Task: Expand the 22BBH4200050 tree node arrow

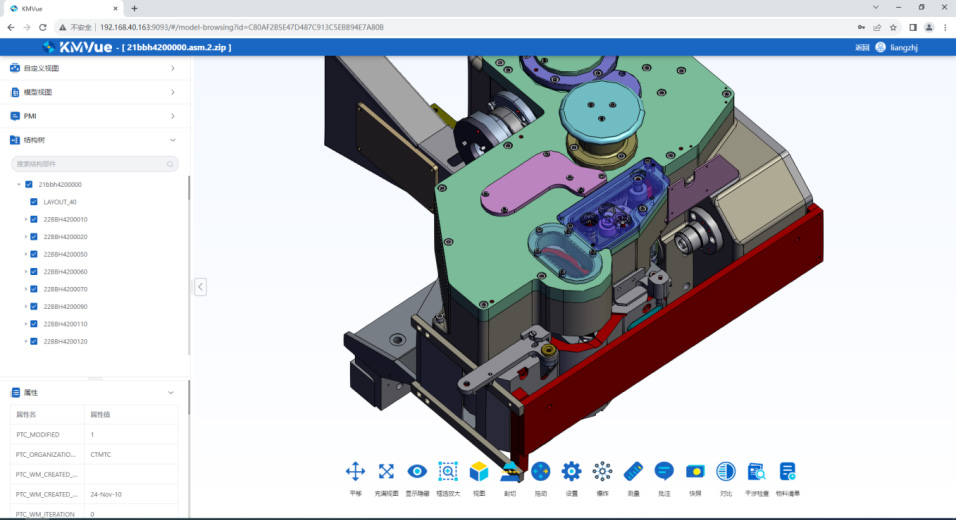Action: point(25,254)
